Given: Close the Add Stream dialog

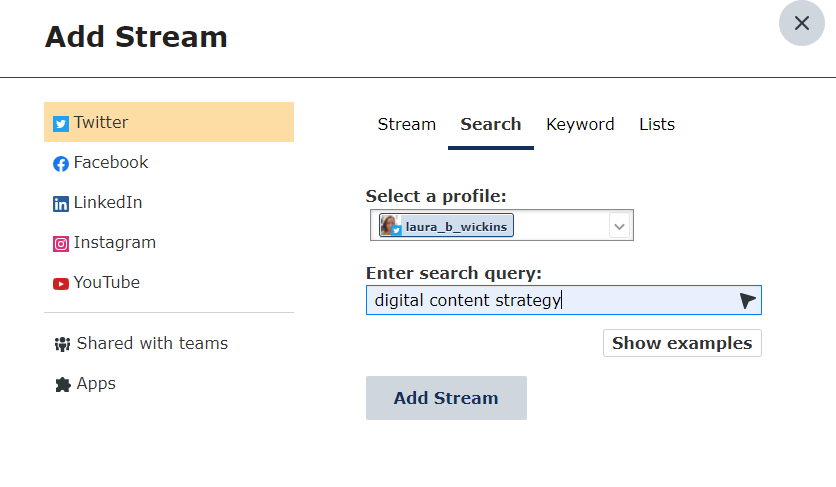Looking at the screenshot, I should coord(802,23).
